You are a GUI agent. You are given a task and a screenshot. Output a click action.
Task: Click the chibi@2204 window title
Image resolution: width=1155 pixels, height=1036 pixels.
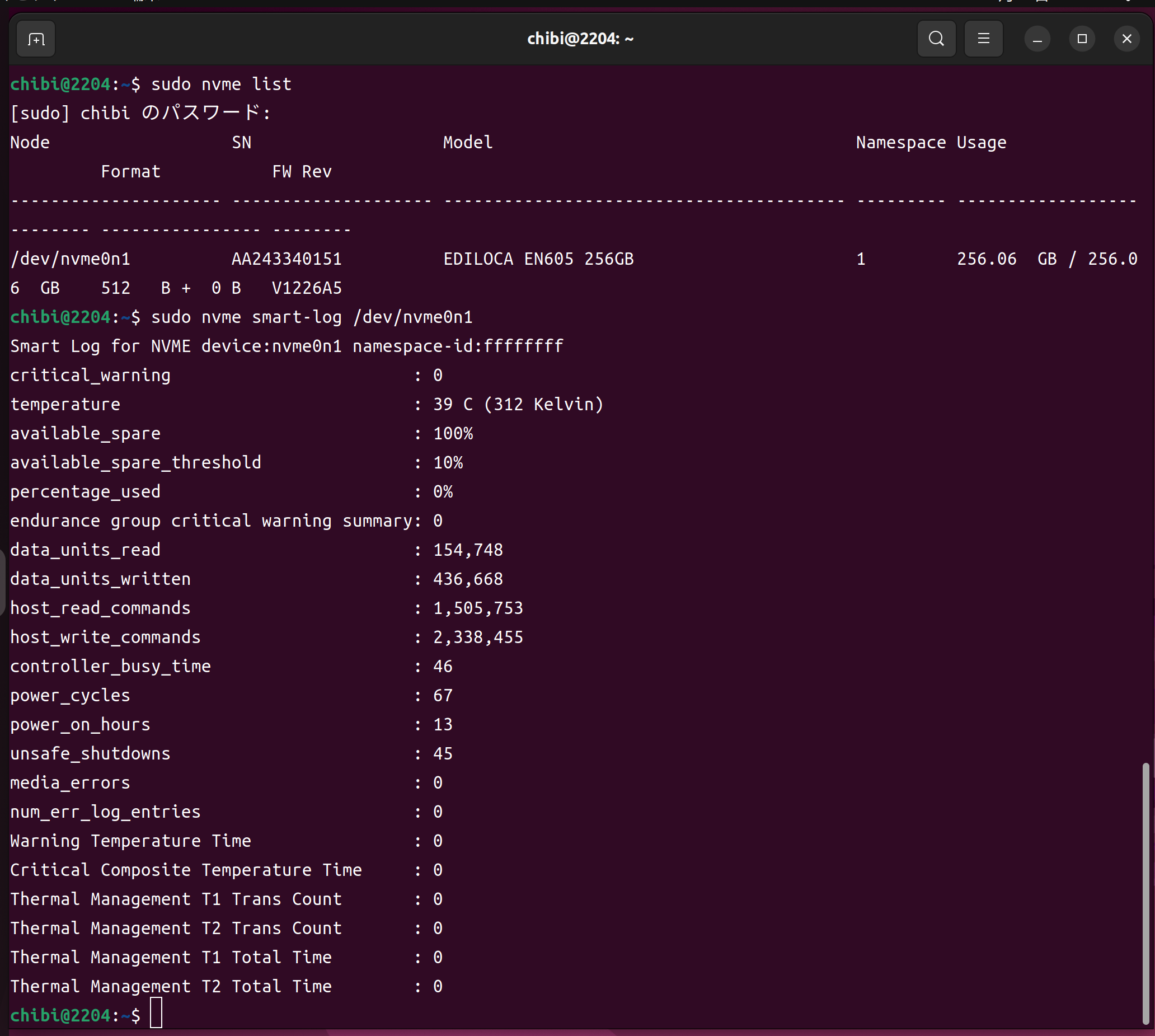pyautogui.click(x=580, y=39)
